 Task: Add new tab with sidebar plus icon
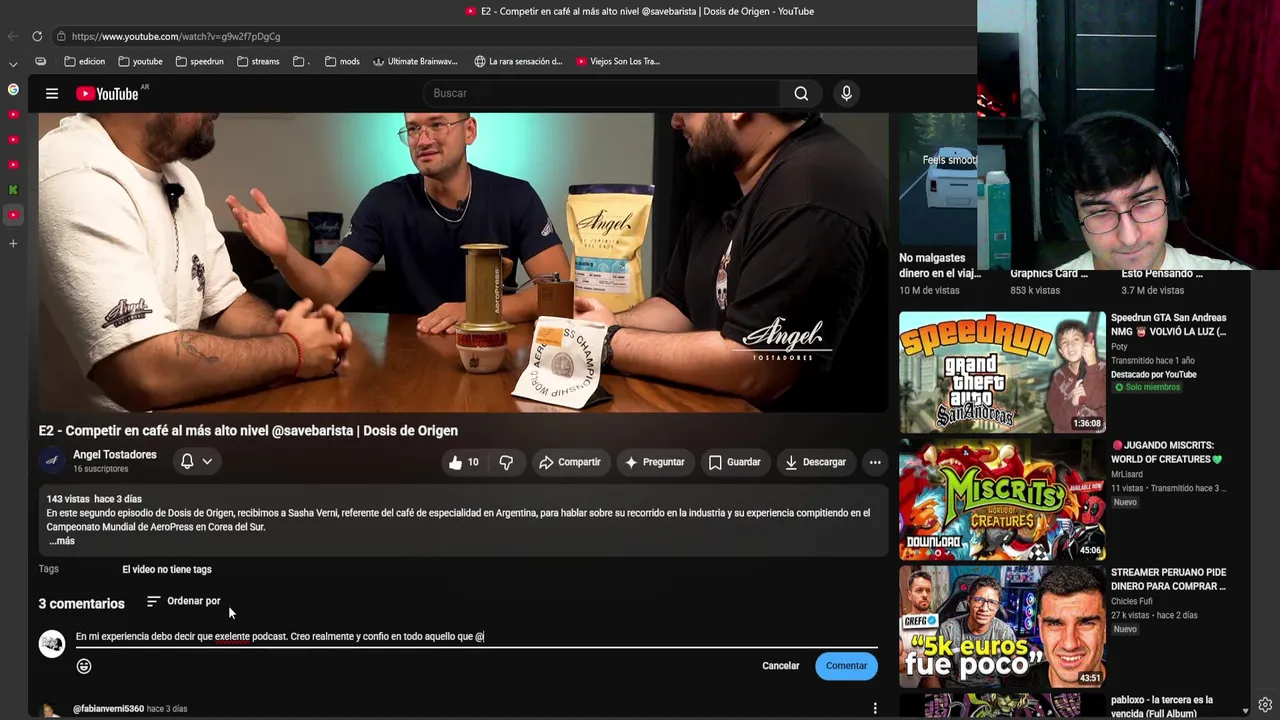pyautogui.click(x=13, y=243)
